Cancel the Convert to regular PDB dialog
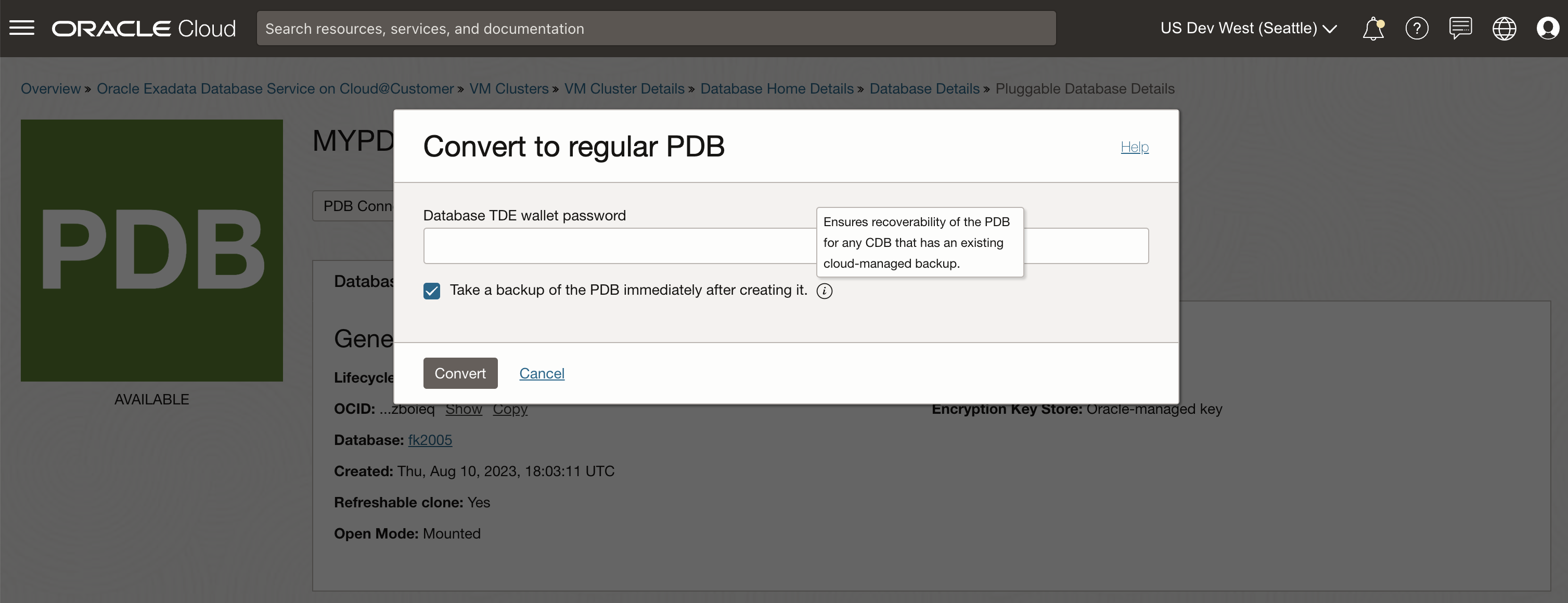The width and height of the screenshot is (1568, 603). click(x=542, y=373)
